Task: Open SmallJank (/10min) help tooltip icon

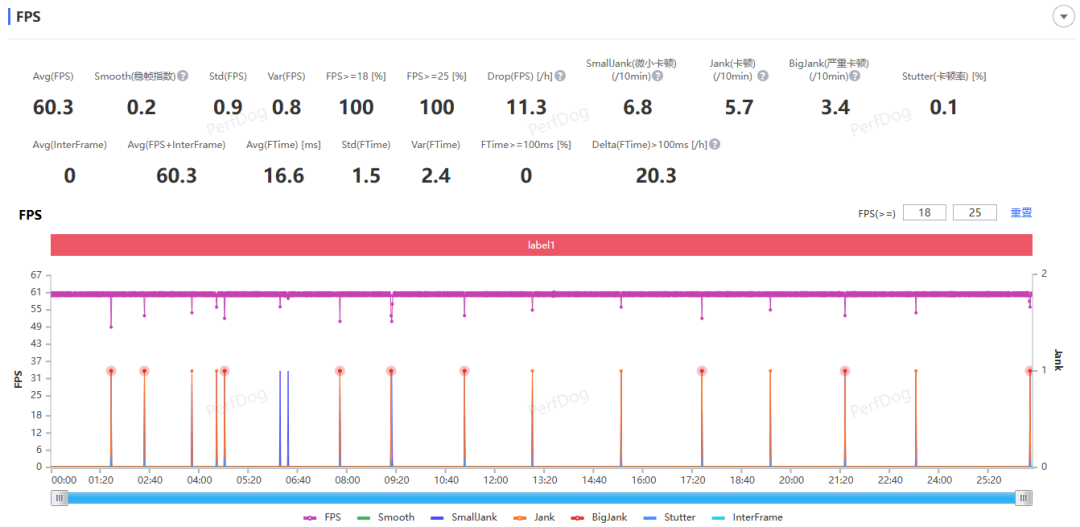Action: (657, 76)
